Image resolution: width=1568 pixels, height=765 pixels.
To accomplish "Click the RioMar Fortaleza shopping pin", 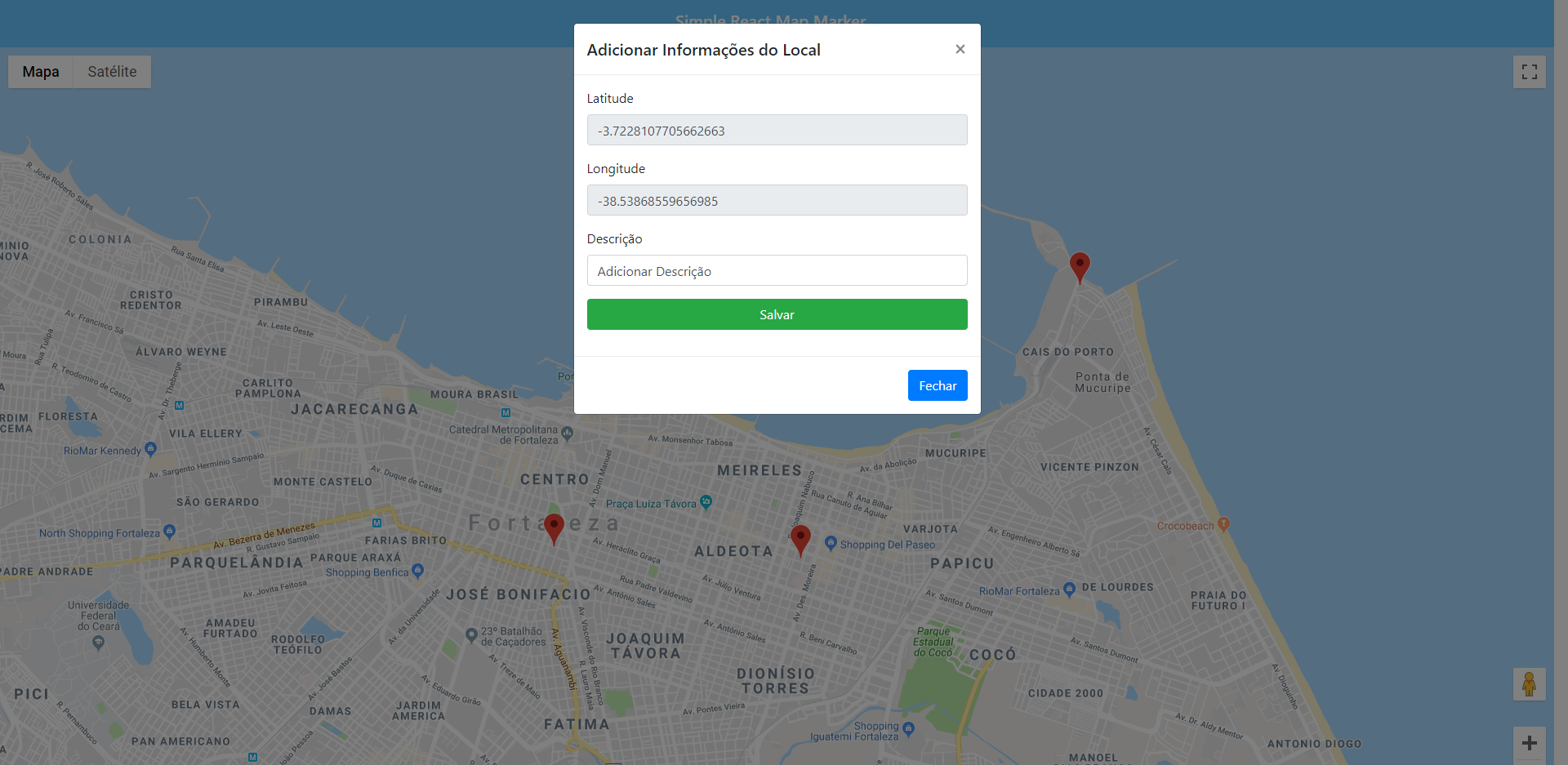I will click(1069, 589).
